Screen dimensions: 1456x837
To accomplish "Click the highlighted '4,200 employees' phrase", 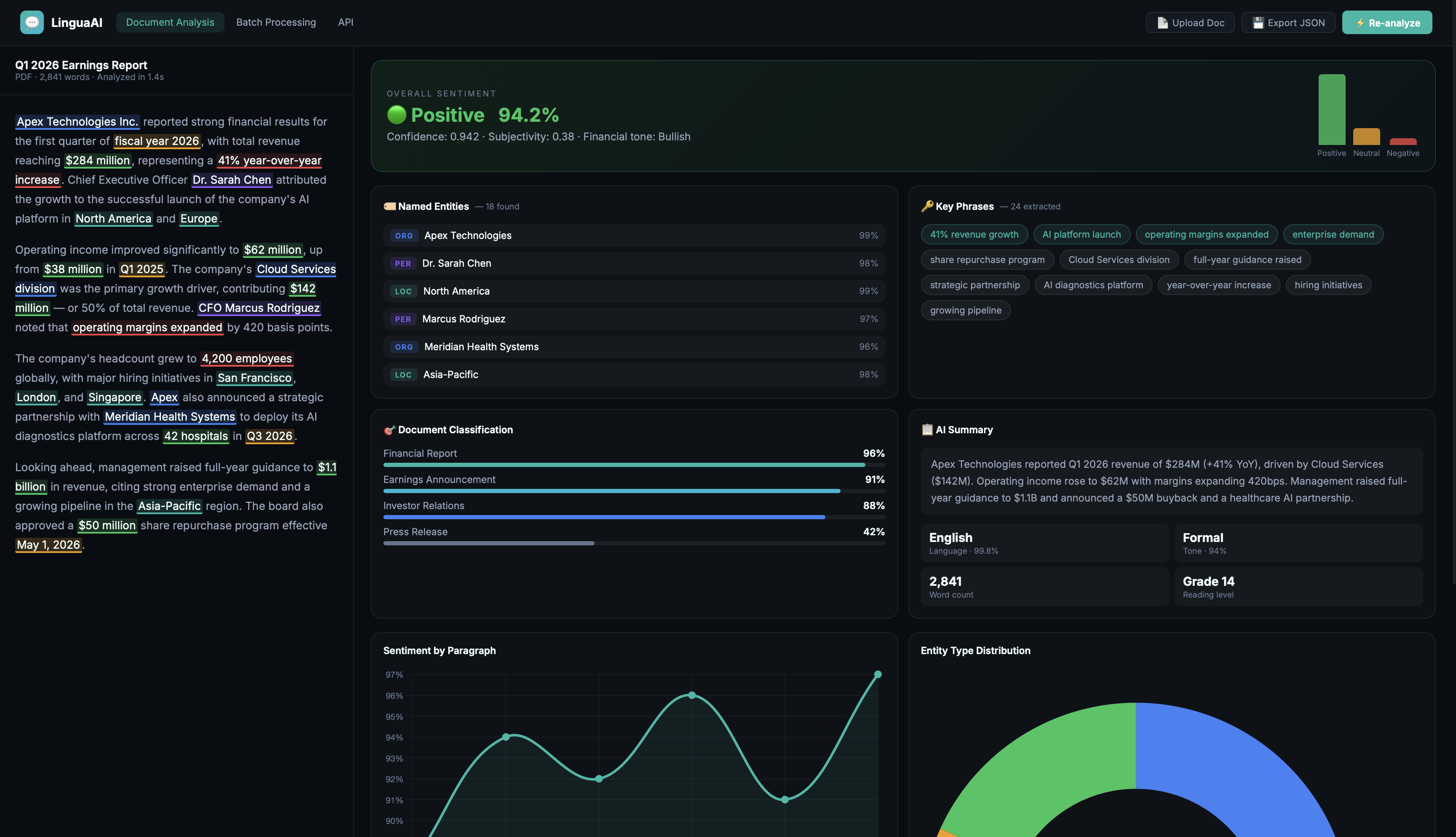I will [x=246, y=359].
